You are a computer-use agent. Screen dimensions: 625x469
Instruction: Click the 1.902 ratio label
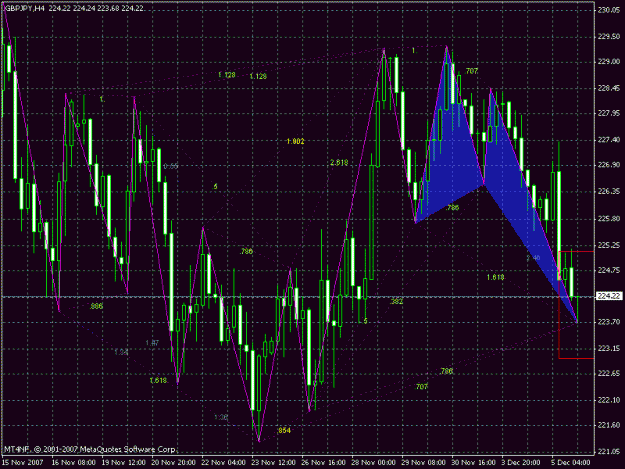pos(295,141)
